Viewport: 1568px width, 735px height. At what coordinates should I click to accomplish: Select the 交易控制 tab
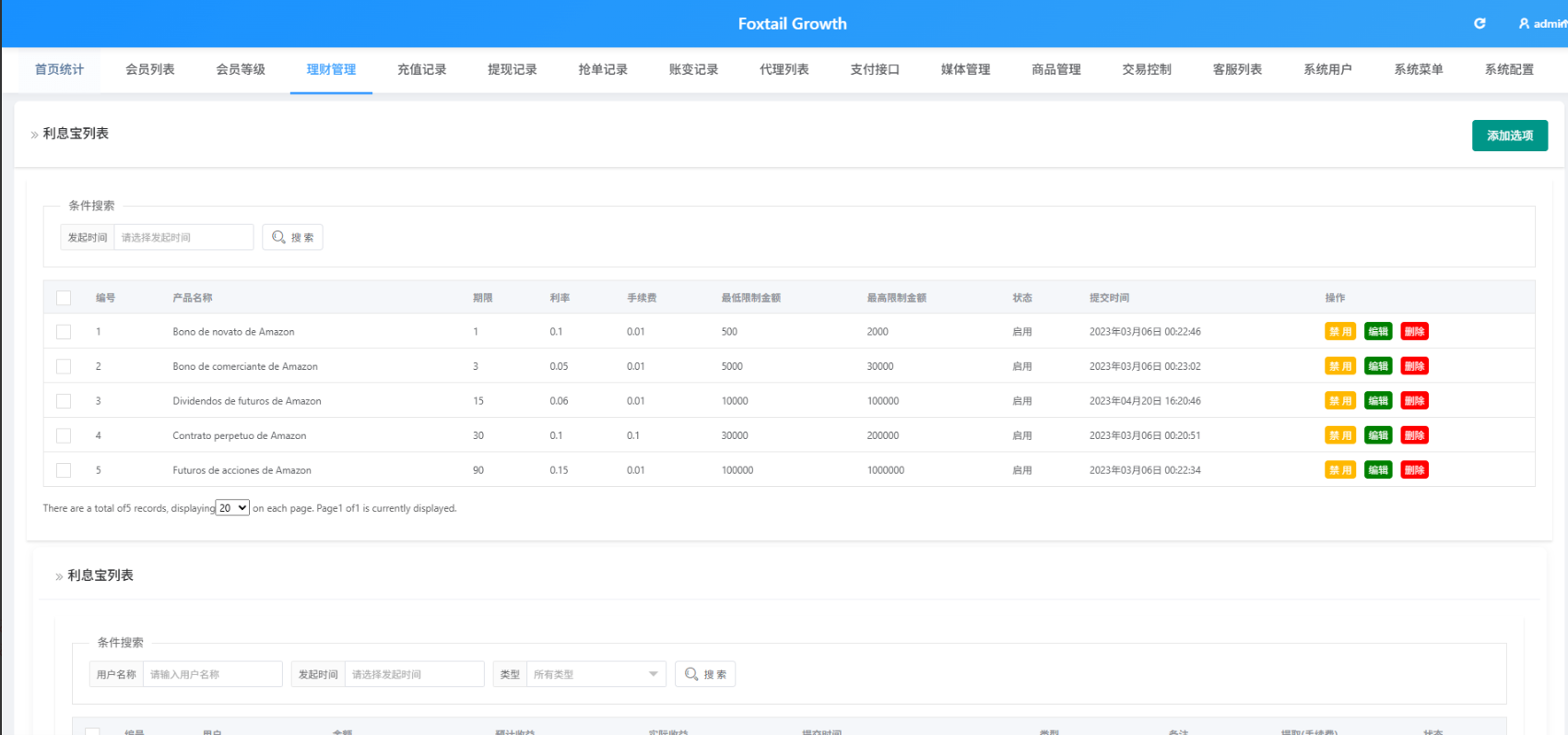click(x=1147, y=69)
